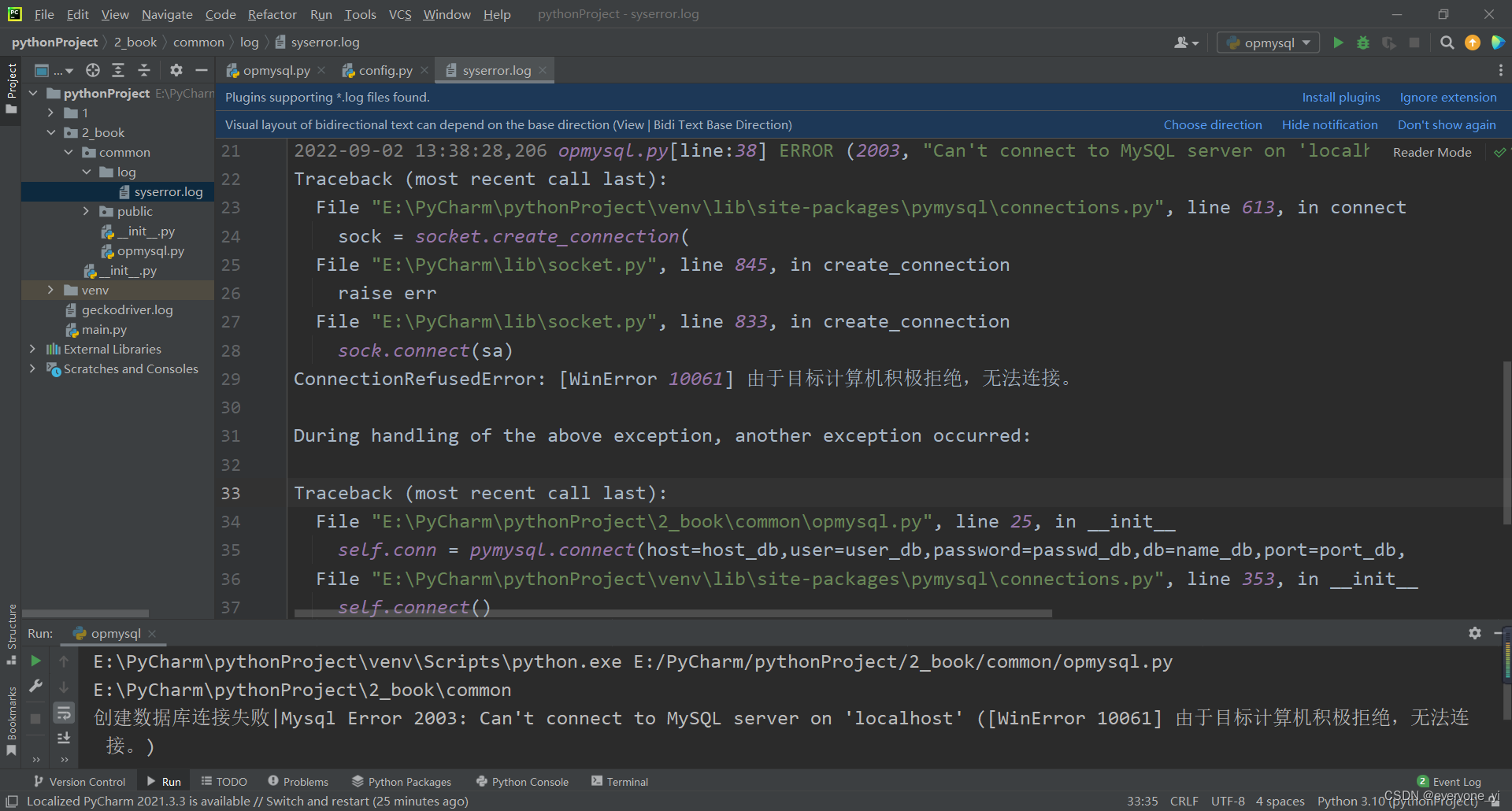Image resolution: width=1512 pixels, height=811 pixels.
Task: Expand the venv folder
Action: coord(50,290)
